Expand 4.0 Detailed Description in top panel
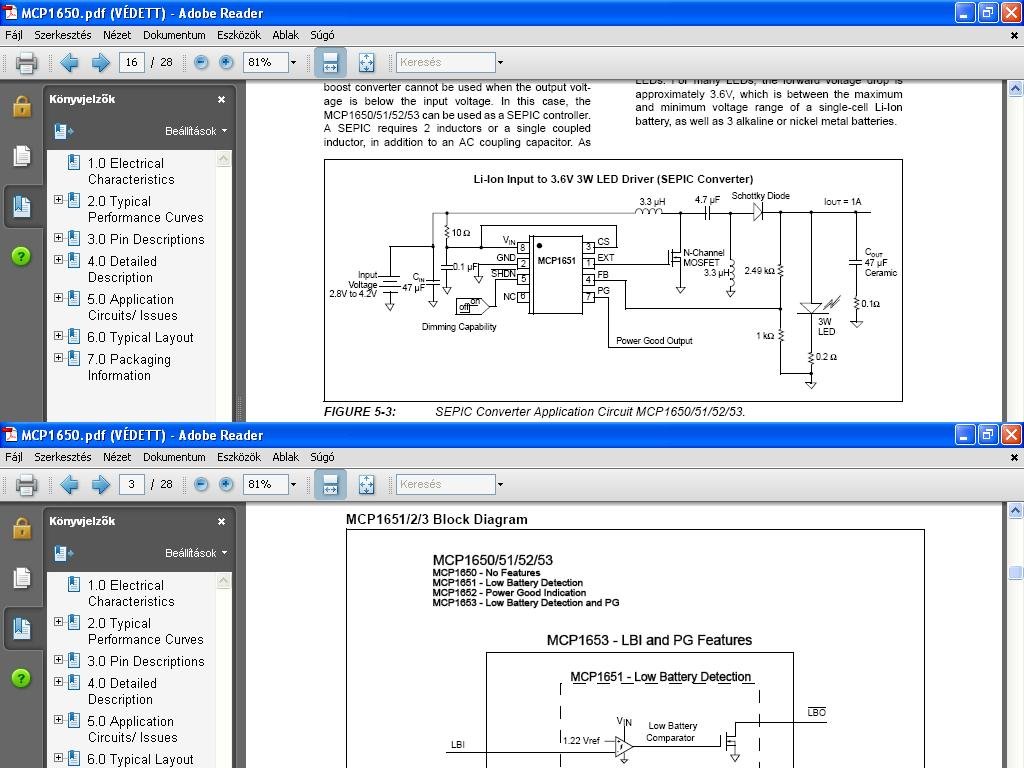 coord(58,260)
